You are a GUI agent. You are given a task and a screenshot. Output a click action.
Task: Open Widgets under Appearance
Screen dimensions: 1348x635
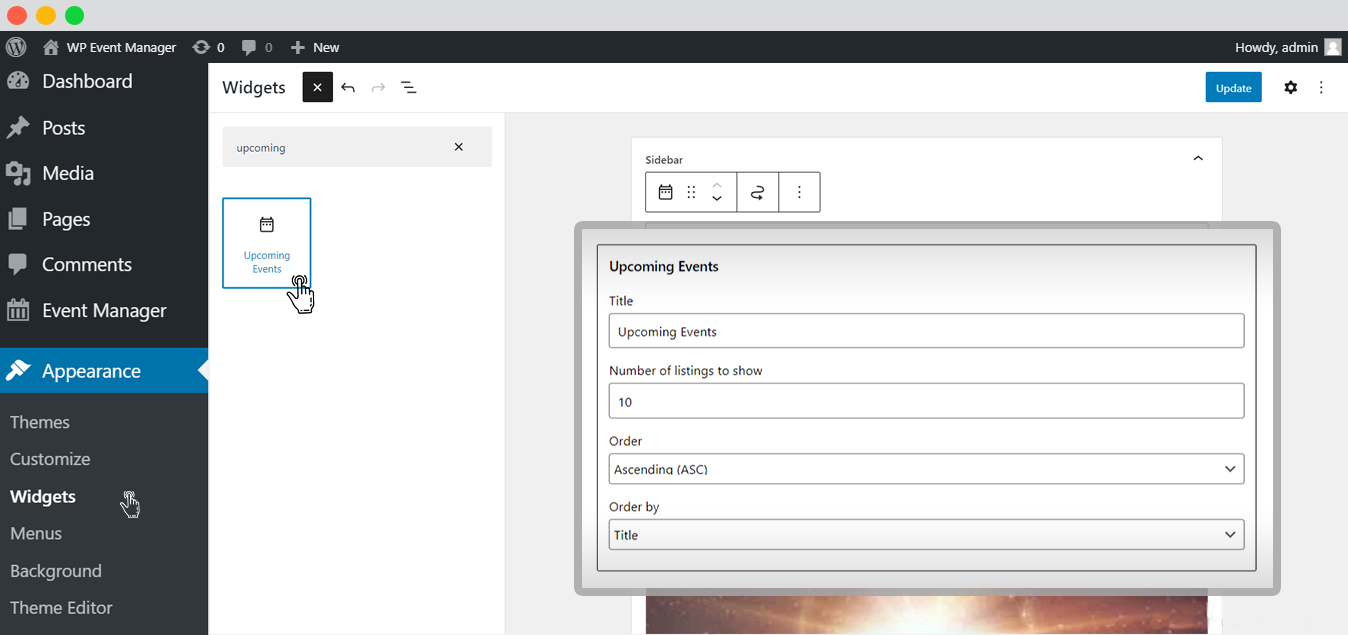(43, 496)
